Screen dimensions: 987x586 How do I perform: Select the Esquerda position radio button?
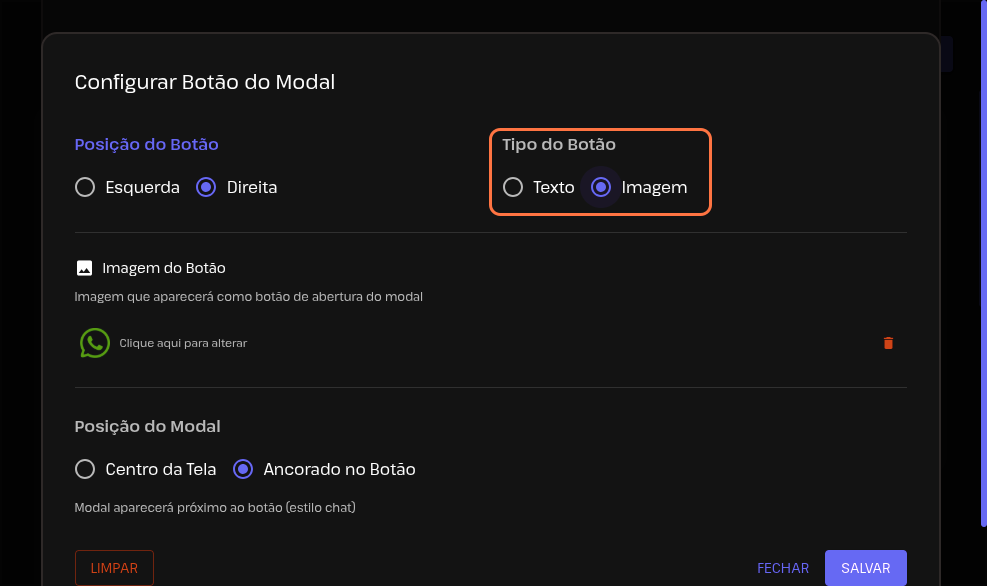coord(85,187)
